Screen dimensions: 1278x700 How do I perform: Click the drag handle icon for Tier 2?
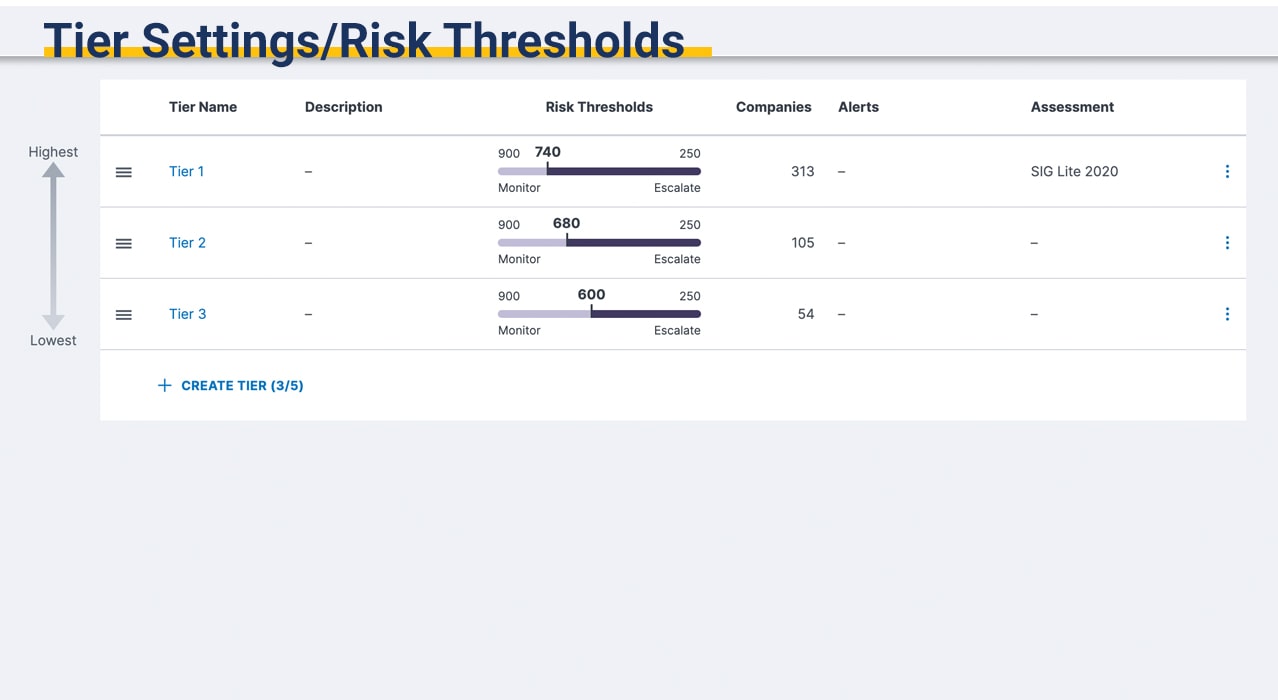click(x=124, y=243)
